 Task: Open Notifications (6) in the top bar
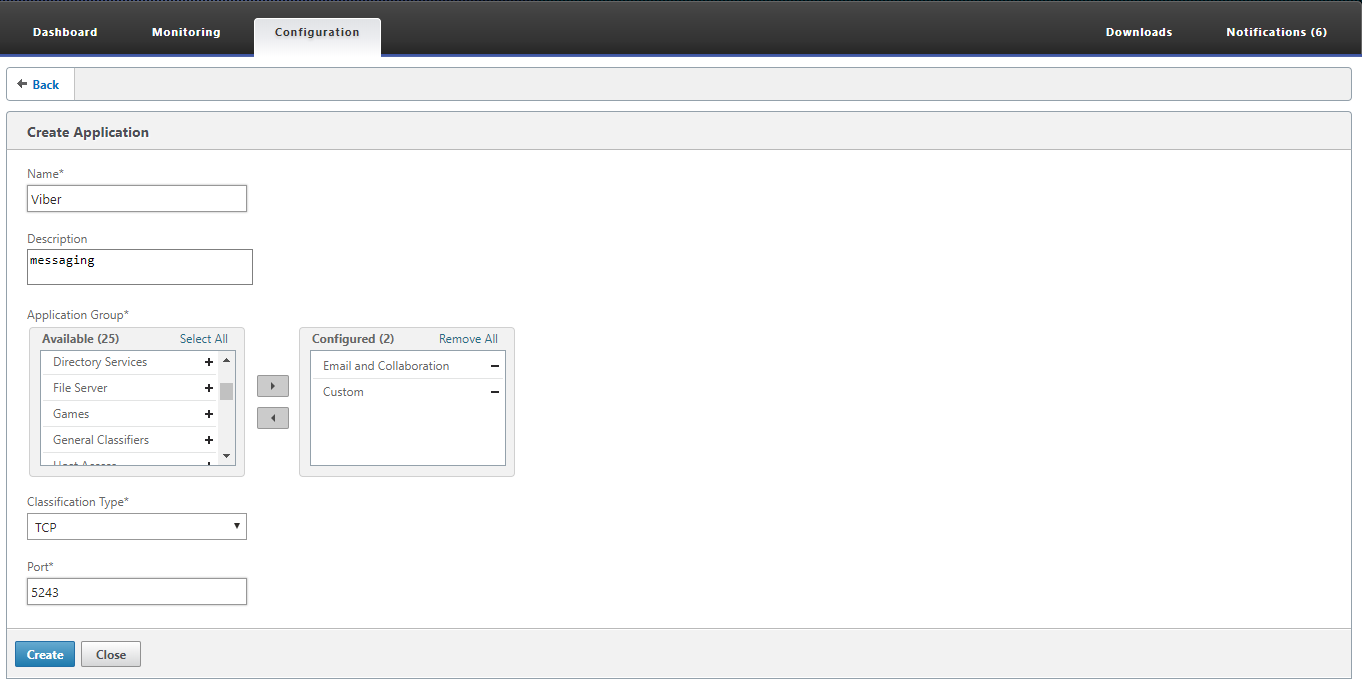1277,32
